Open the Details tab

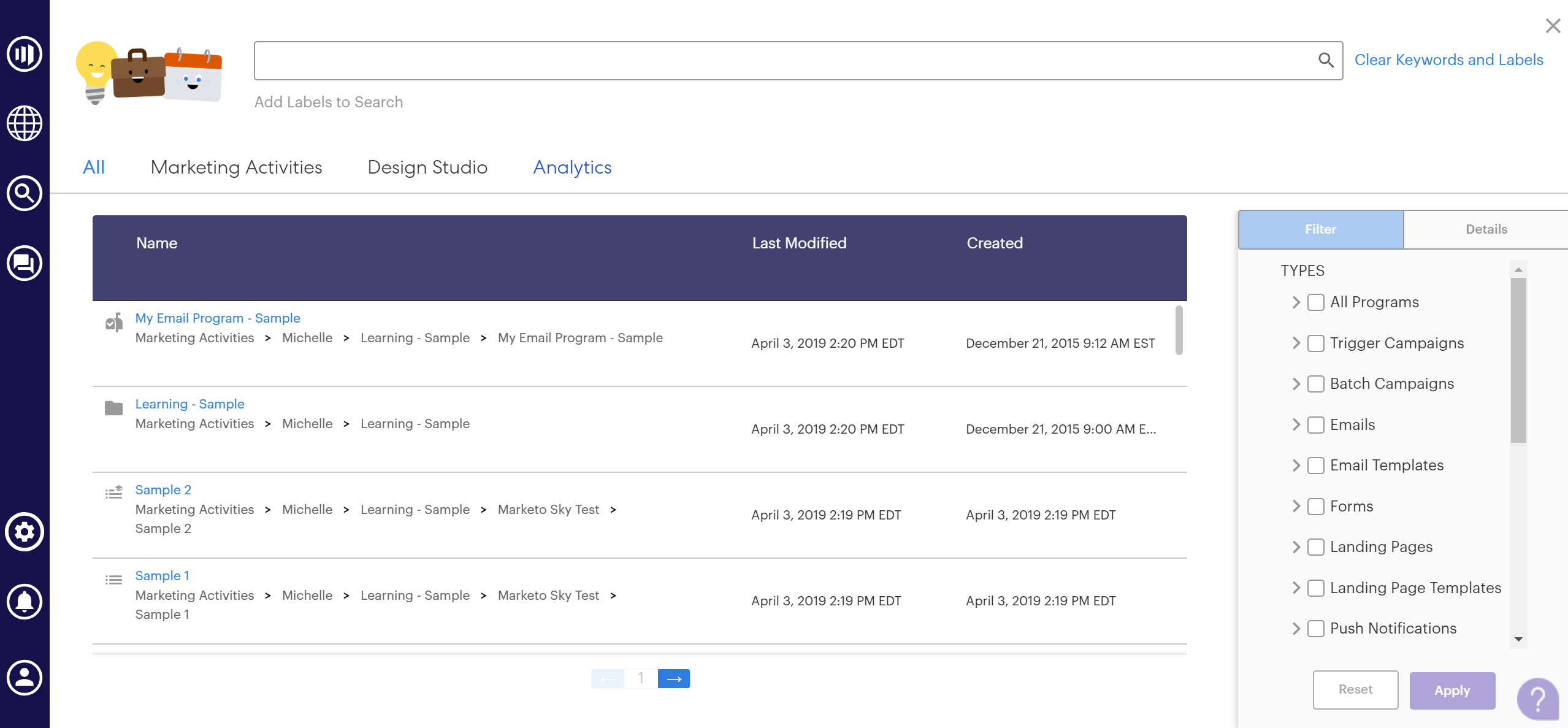1486,229
